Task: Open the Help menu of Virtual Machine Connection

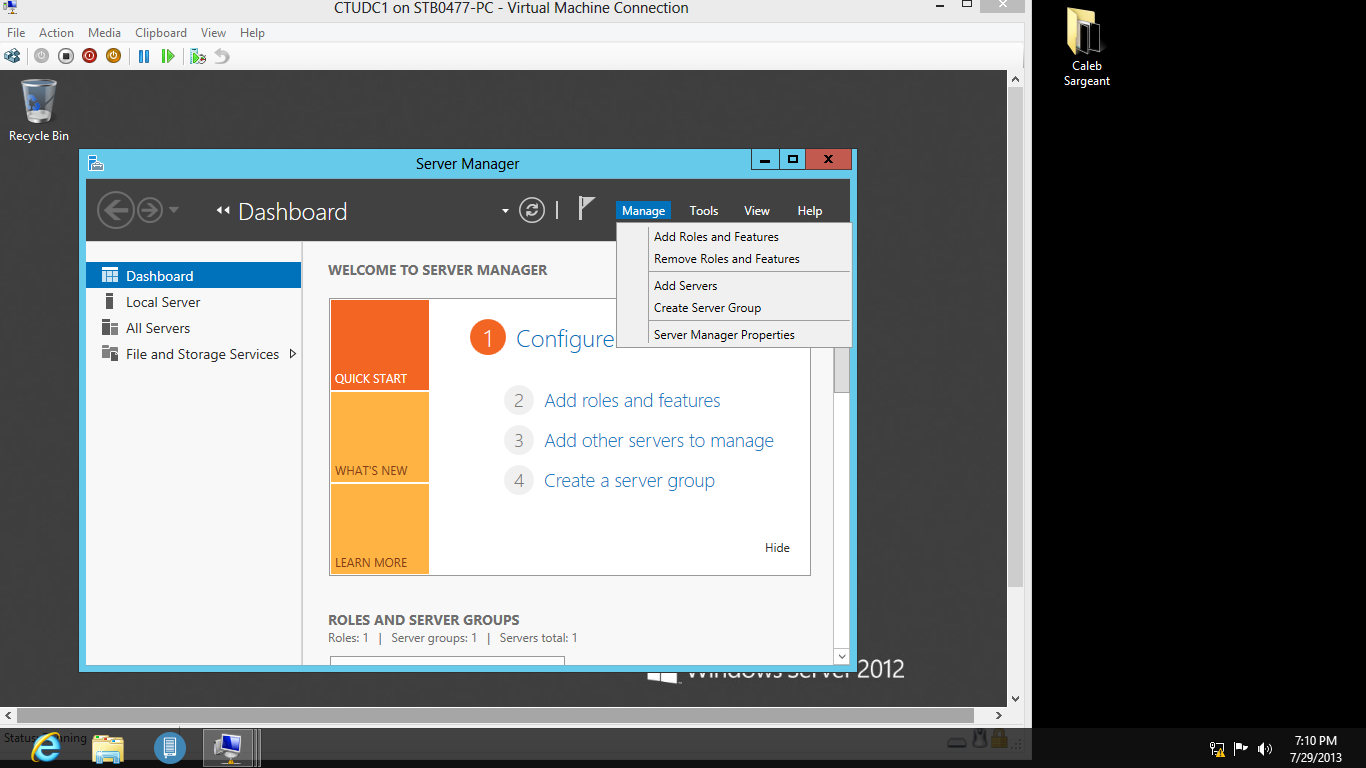Action: pos(252,33)
